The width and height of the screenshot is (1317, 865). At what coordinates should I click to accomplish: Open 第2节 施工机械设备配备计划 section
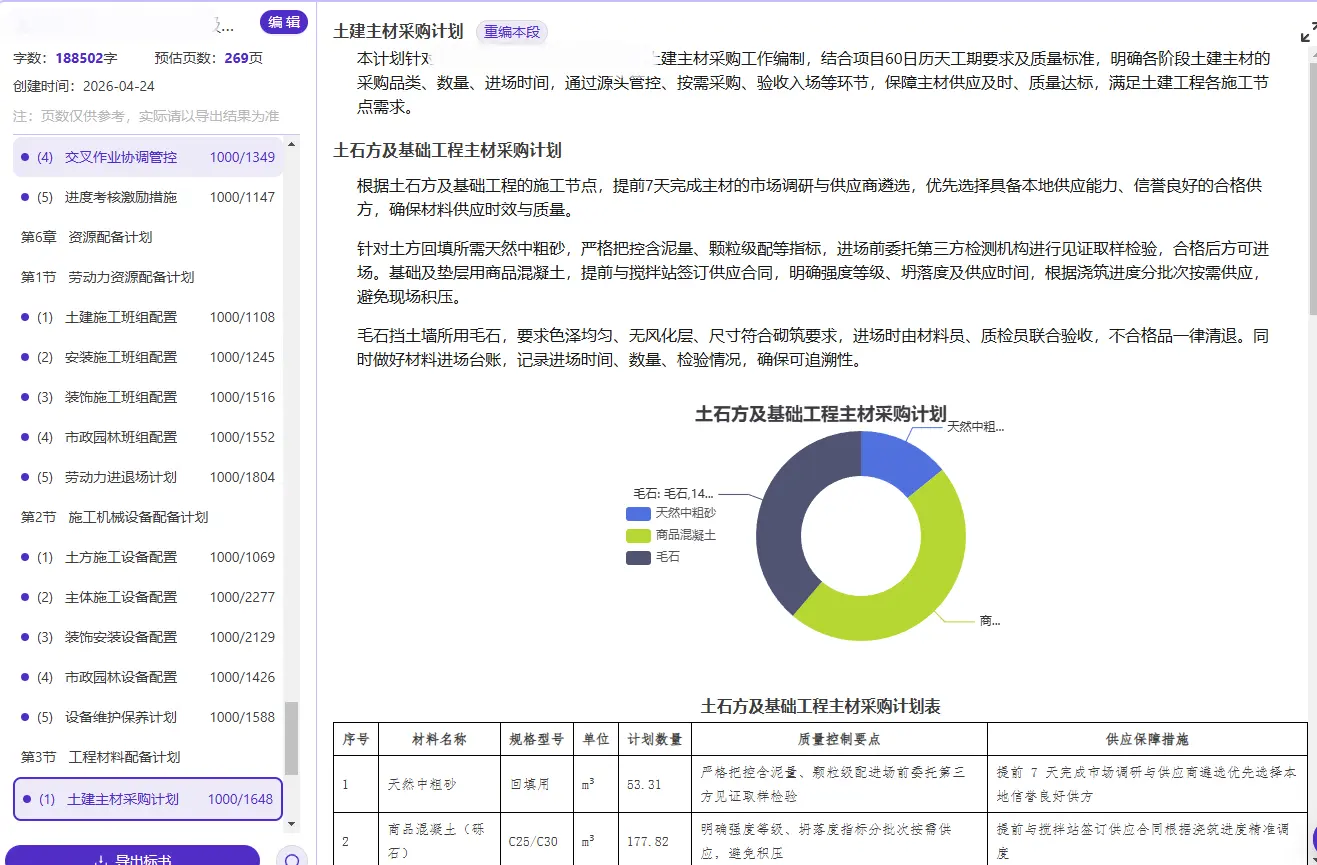coord(115,517)
